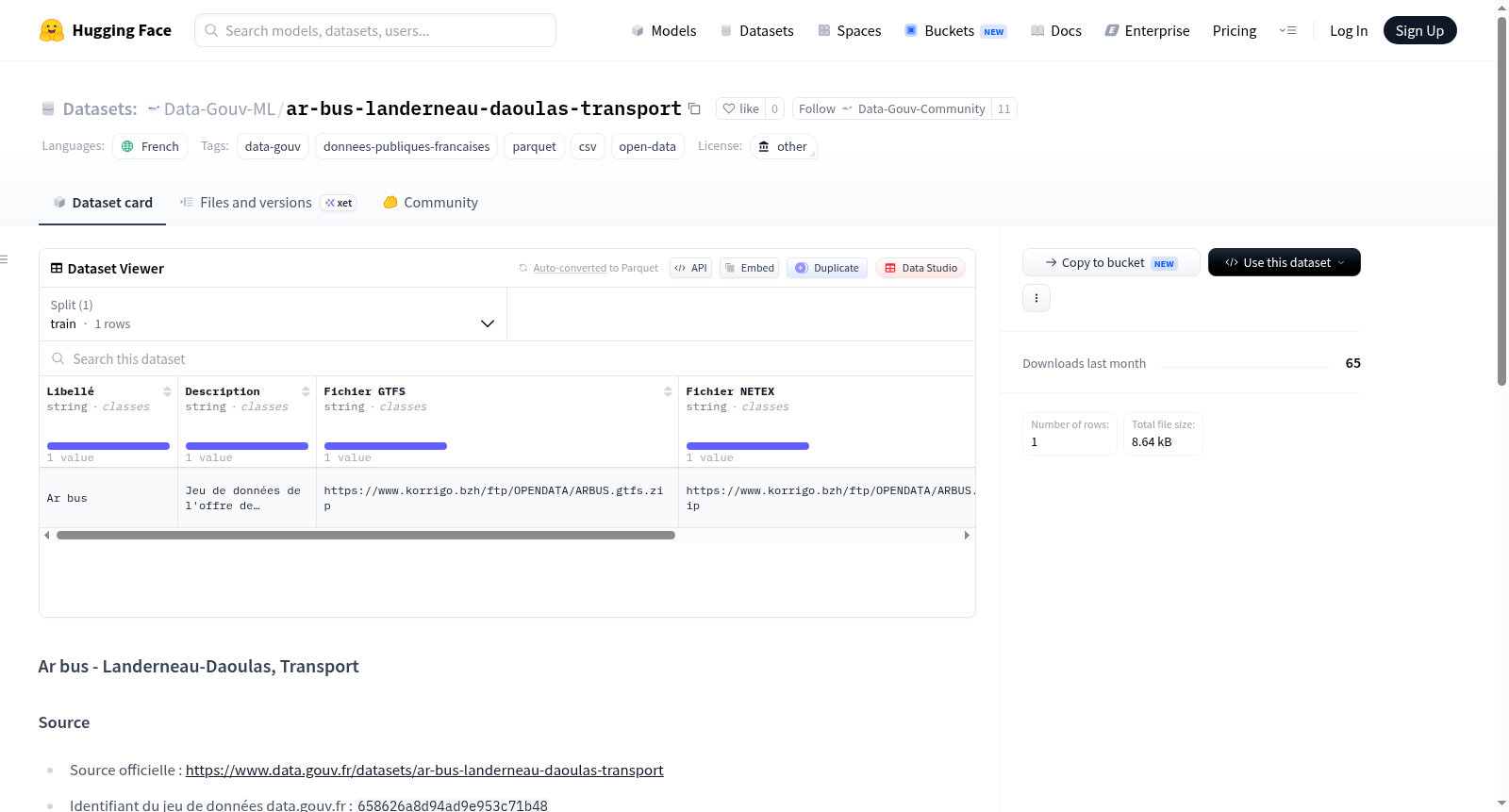Screen dimensions: 1509x812
Task: Open Data Studio
Action: click(x=920, y=268)
